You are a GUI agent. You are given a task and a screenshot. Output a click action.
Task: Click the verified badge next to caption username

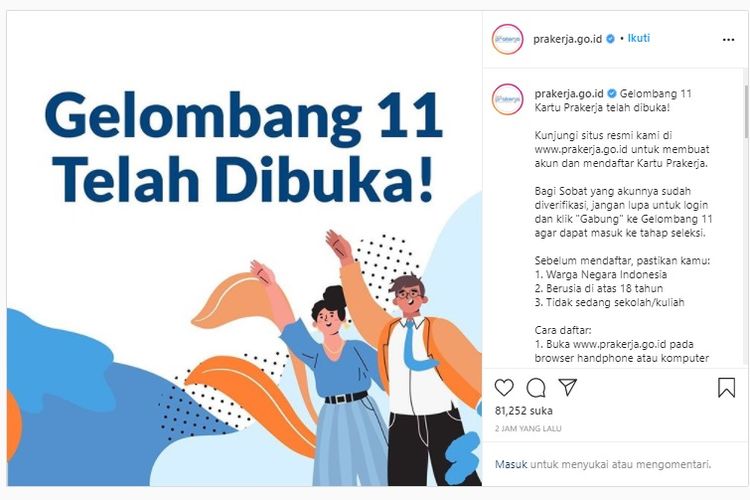tap(612, 93)
